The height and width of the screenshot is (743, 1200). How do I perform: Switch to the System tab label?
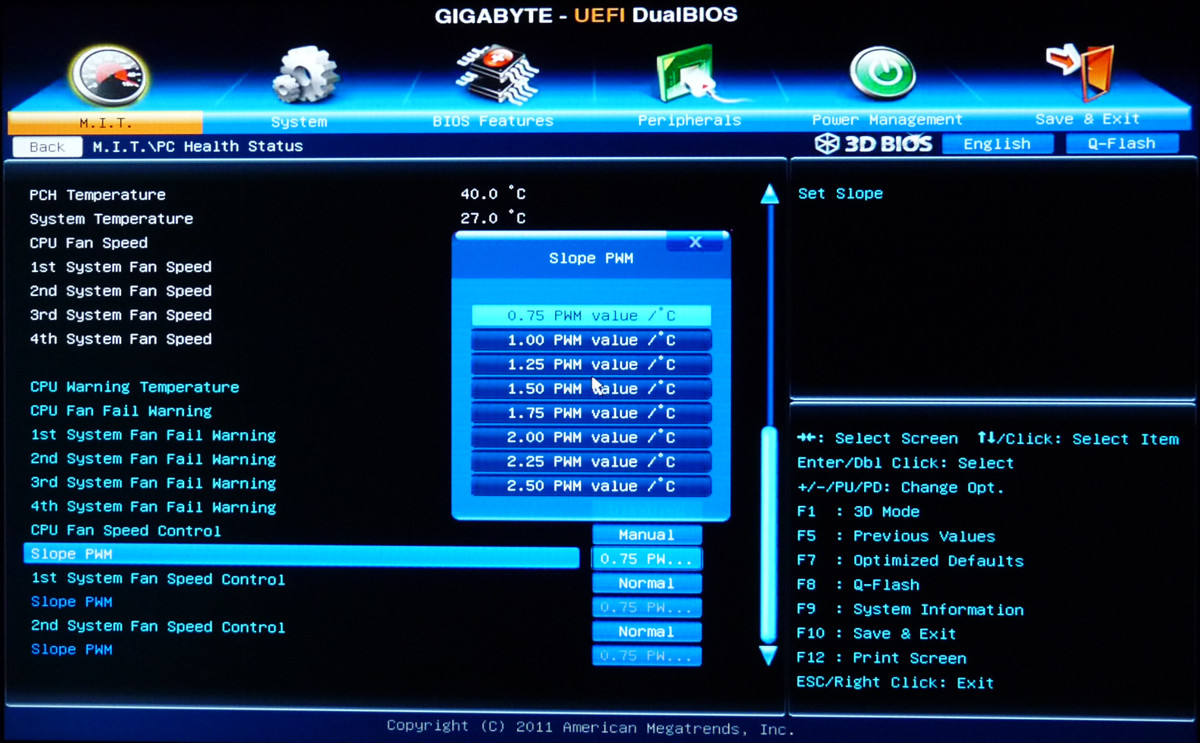click(x=299, y=122)
